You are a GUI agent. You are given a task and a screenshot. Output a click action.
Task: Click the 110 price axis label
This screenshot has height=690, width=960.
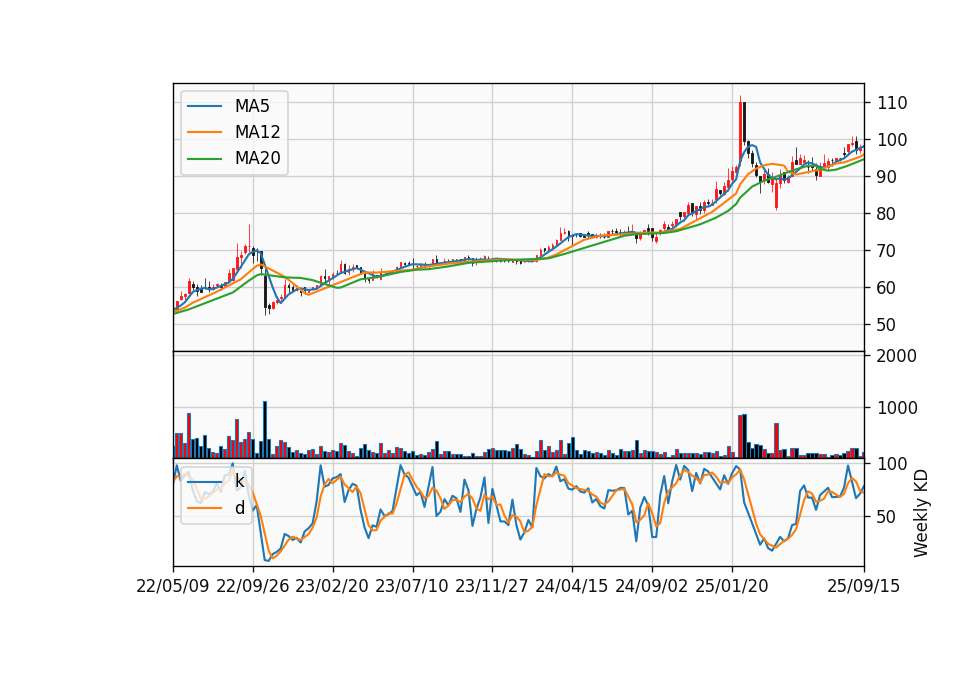(x=892, y=103)
